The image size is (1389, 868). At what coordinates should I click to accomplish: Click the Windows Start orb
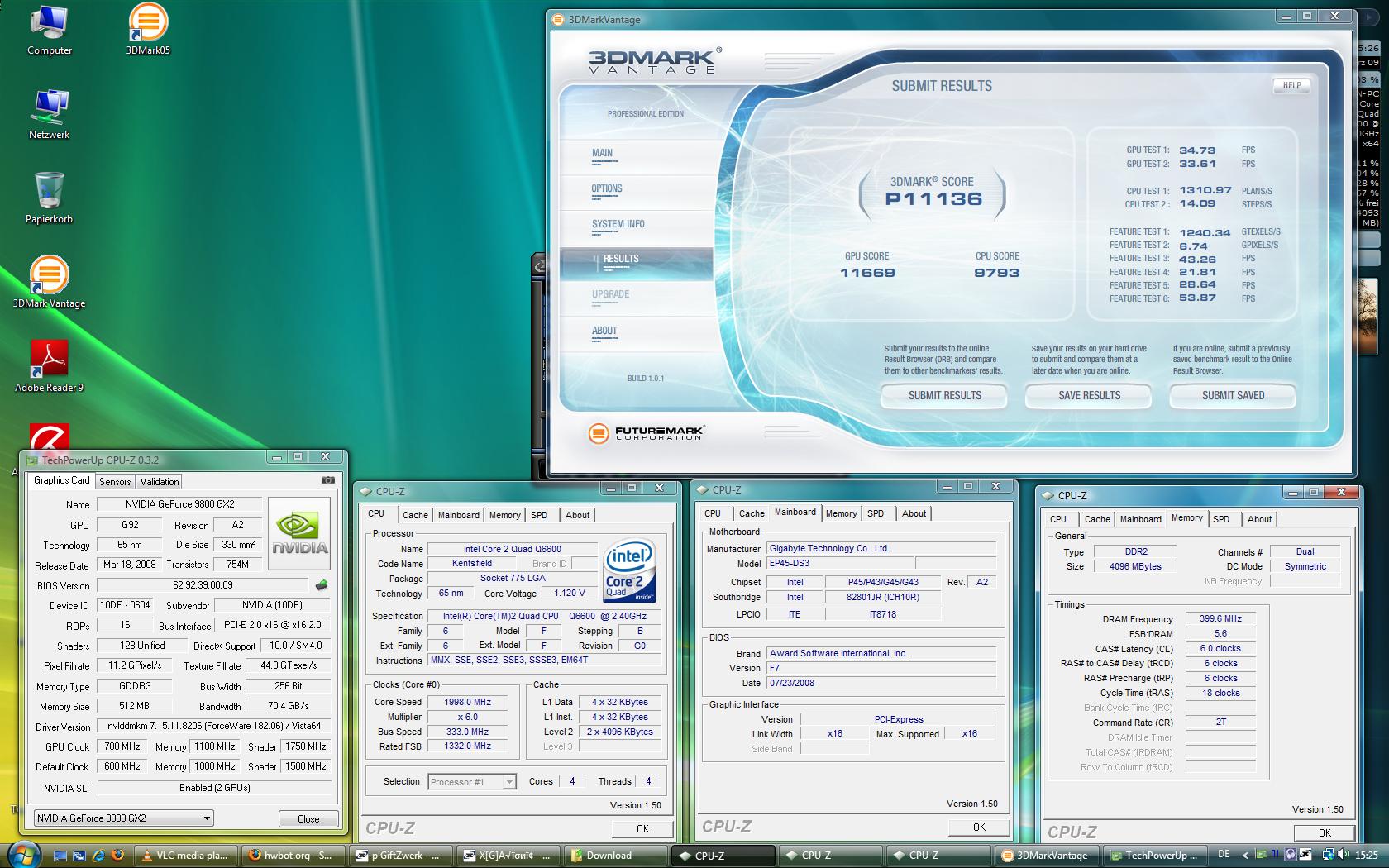click(x=24, y=854)
